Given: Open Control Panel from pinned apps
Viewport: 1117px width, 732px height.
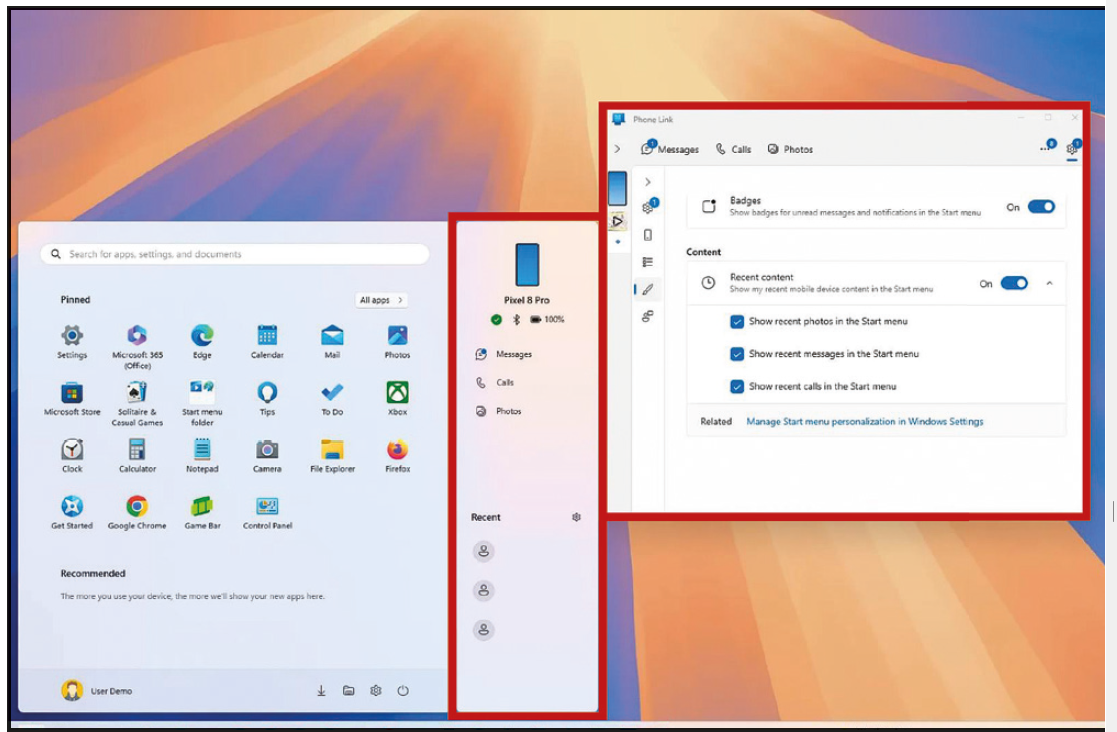Looking at the screenshot, I should (x=267, y=512).
